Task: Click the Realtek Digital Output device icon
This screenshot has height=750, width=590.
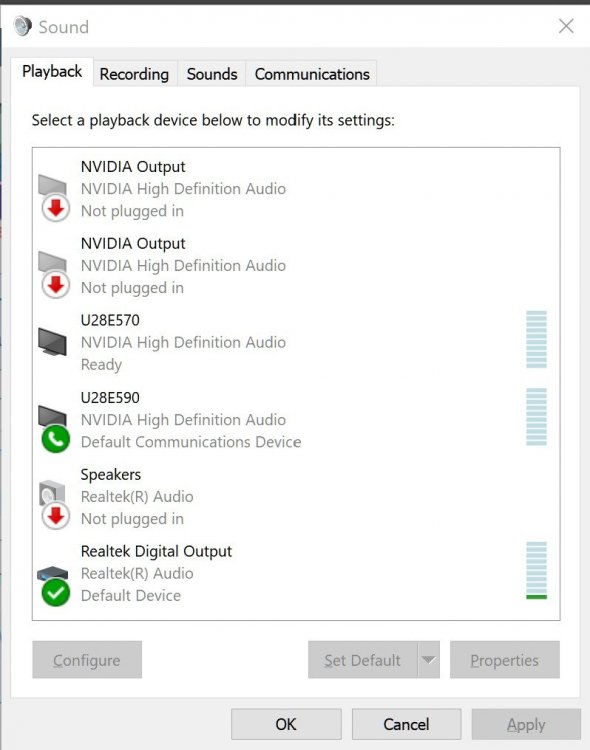Action: [x=54, y=585]
